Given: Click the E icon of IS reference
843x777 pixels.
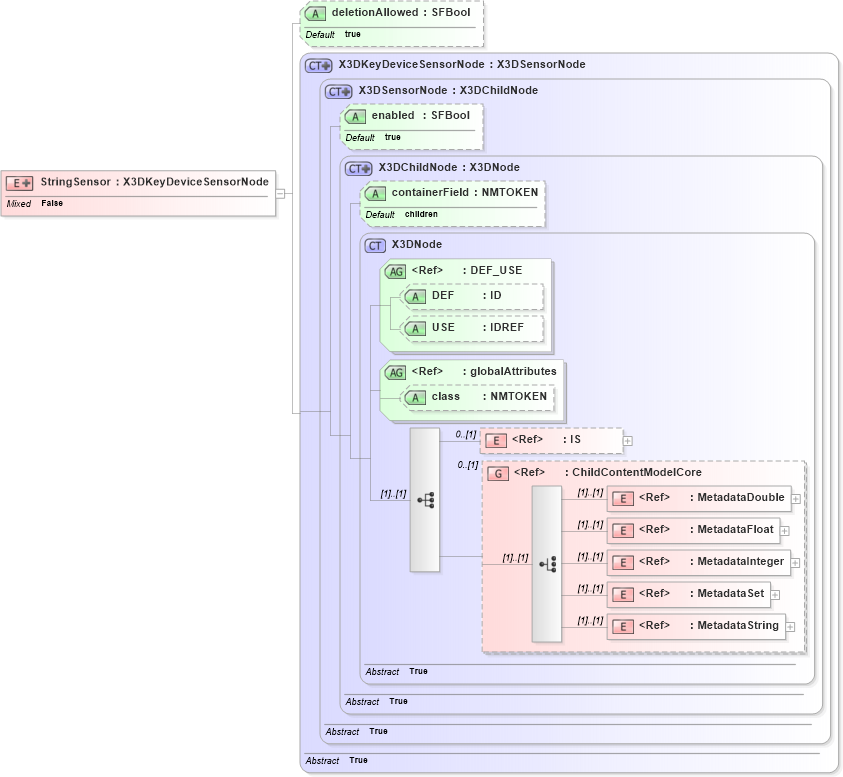Looking at the screenshot, I should click(496, 441).
